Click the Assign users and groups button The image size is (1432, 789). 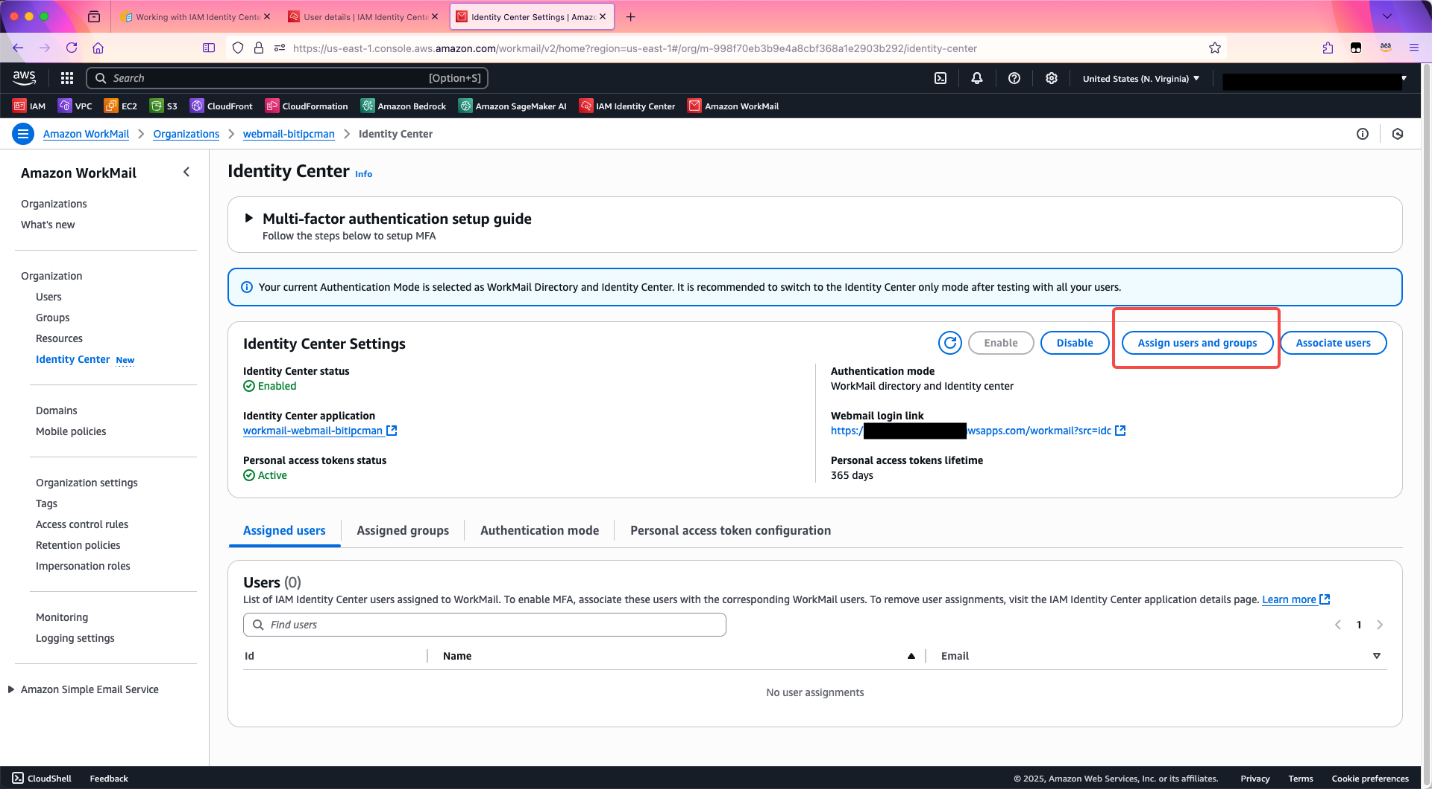click(x=1197, y=343)
